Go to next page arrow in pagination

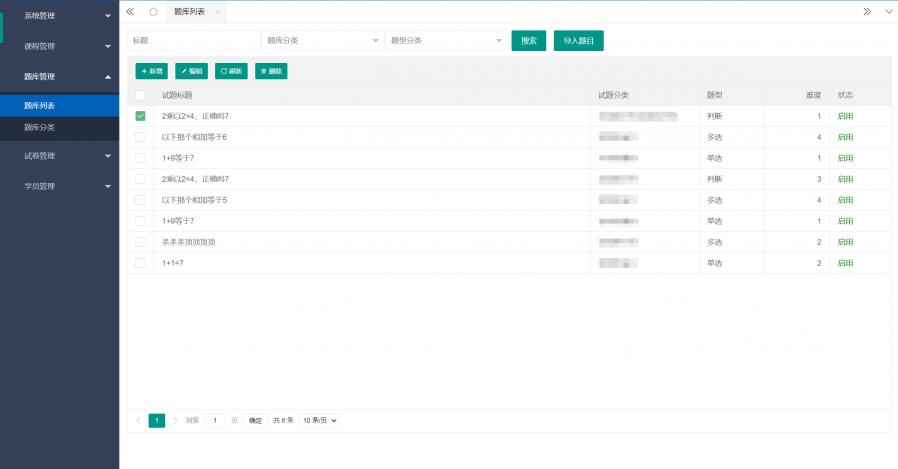[175, 421]
